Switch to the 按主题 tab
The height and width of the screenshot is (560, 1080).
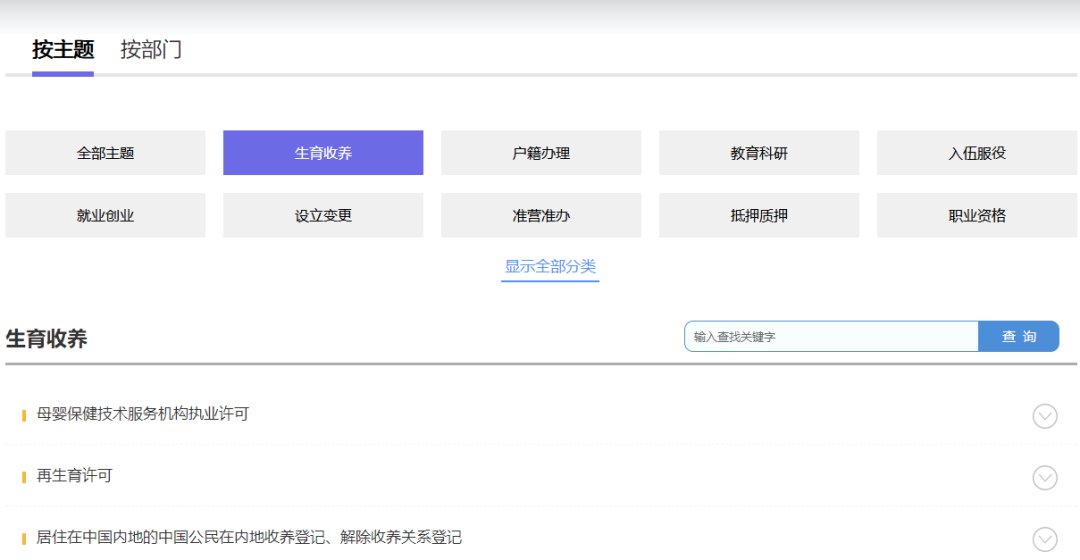point(63,50)
